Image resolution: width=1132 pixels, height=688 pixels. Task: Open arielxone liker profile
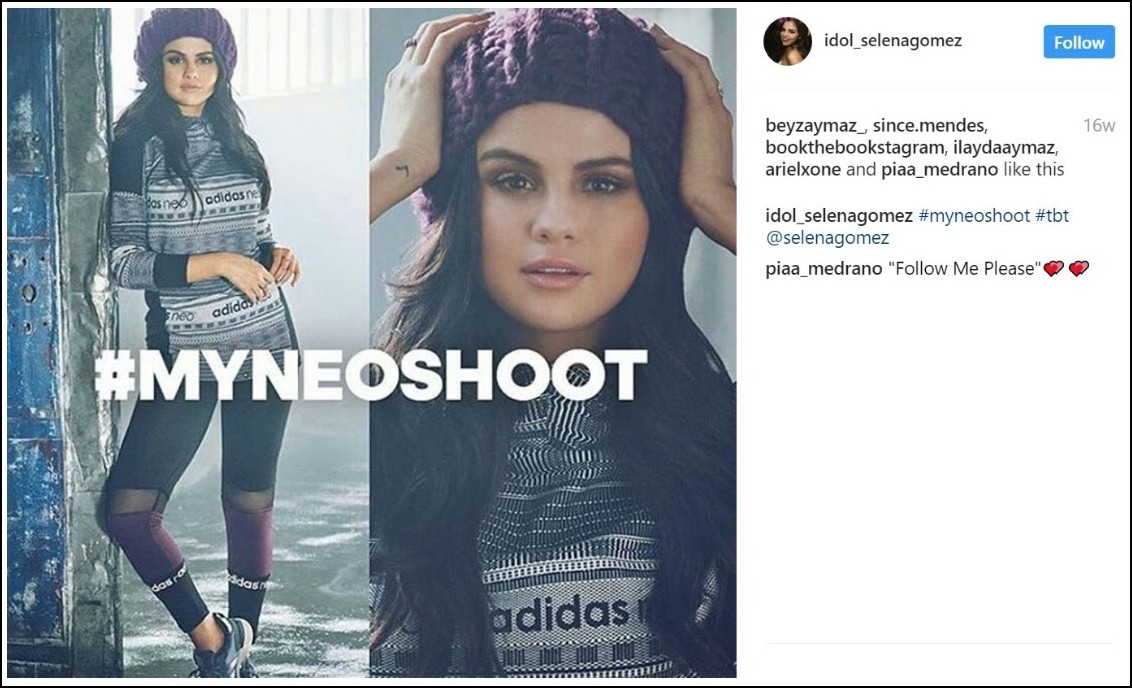803,170
